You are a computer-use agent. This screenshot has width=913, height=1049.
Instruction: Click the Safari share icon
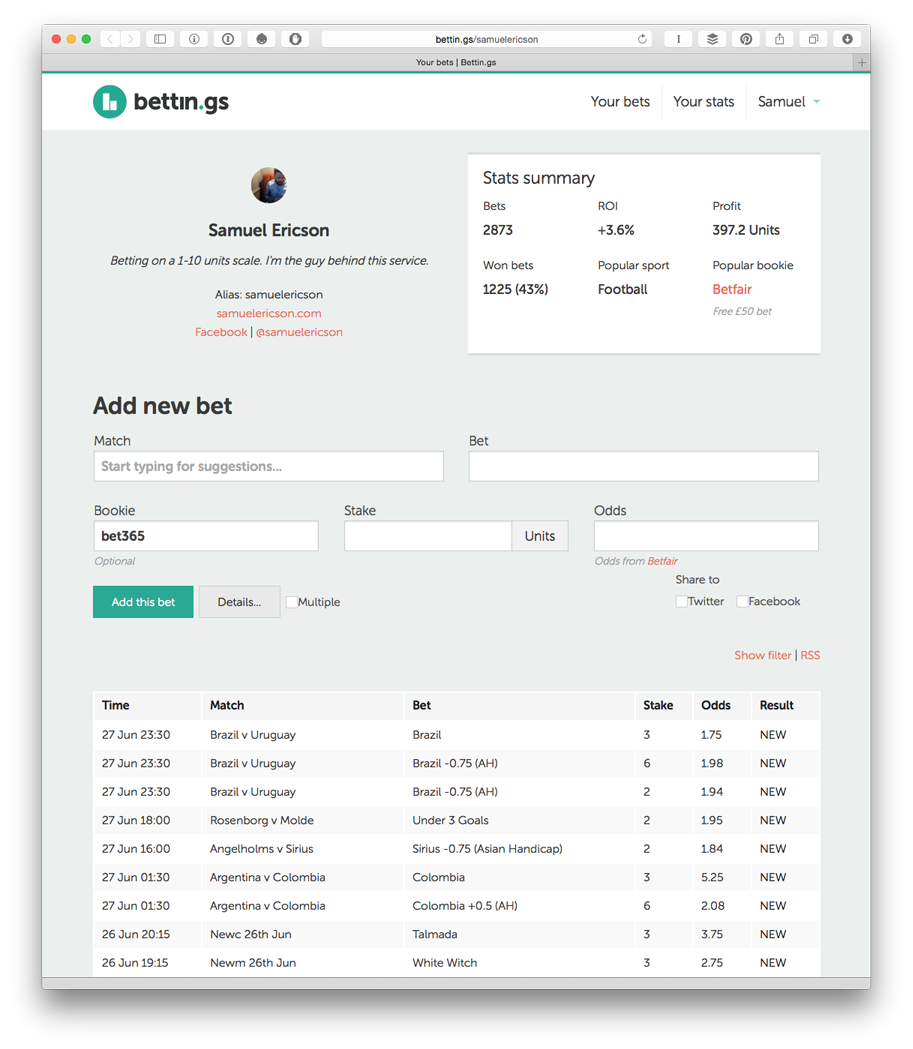[780, 38]
